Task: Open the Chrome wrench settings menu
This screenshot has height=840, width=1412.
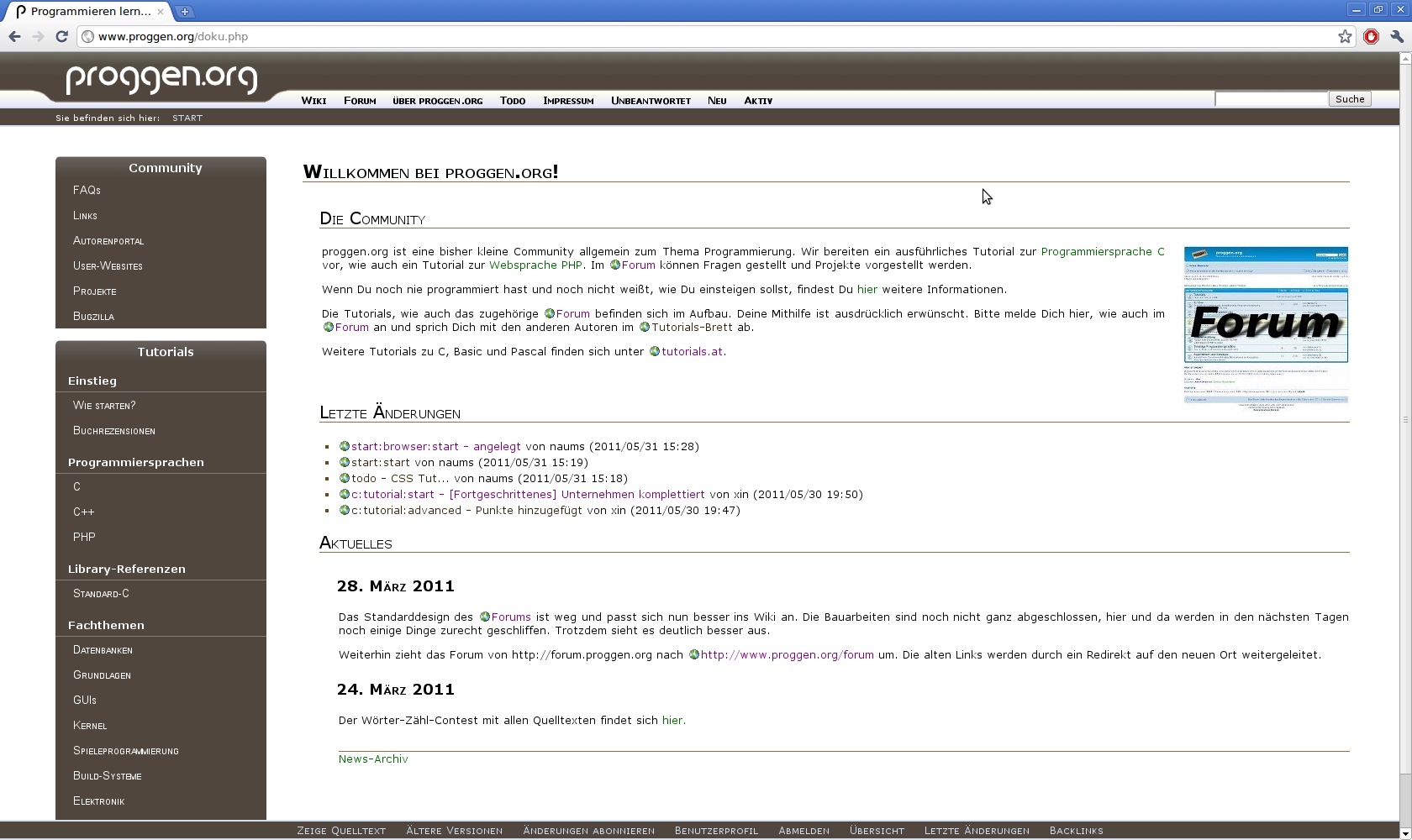Action: [1396, 36]
